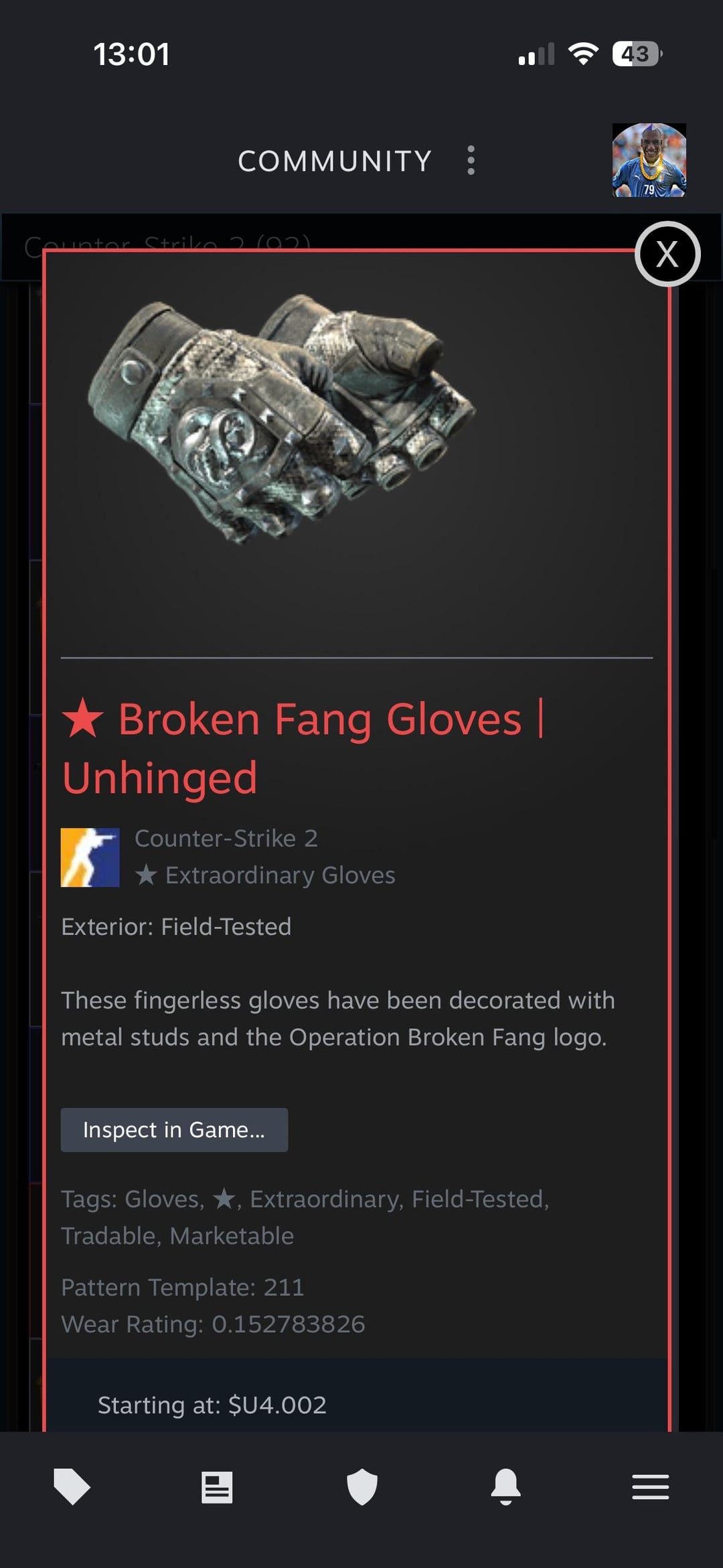The image size is (723, 1568).
Task: Open the notifications bell icon
Action: [x=506, y=1487]
